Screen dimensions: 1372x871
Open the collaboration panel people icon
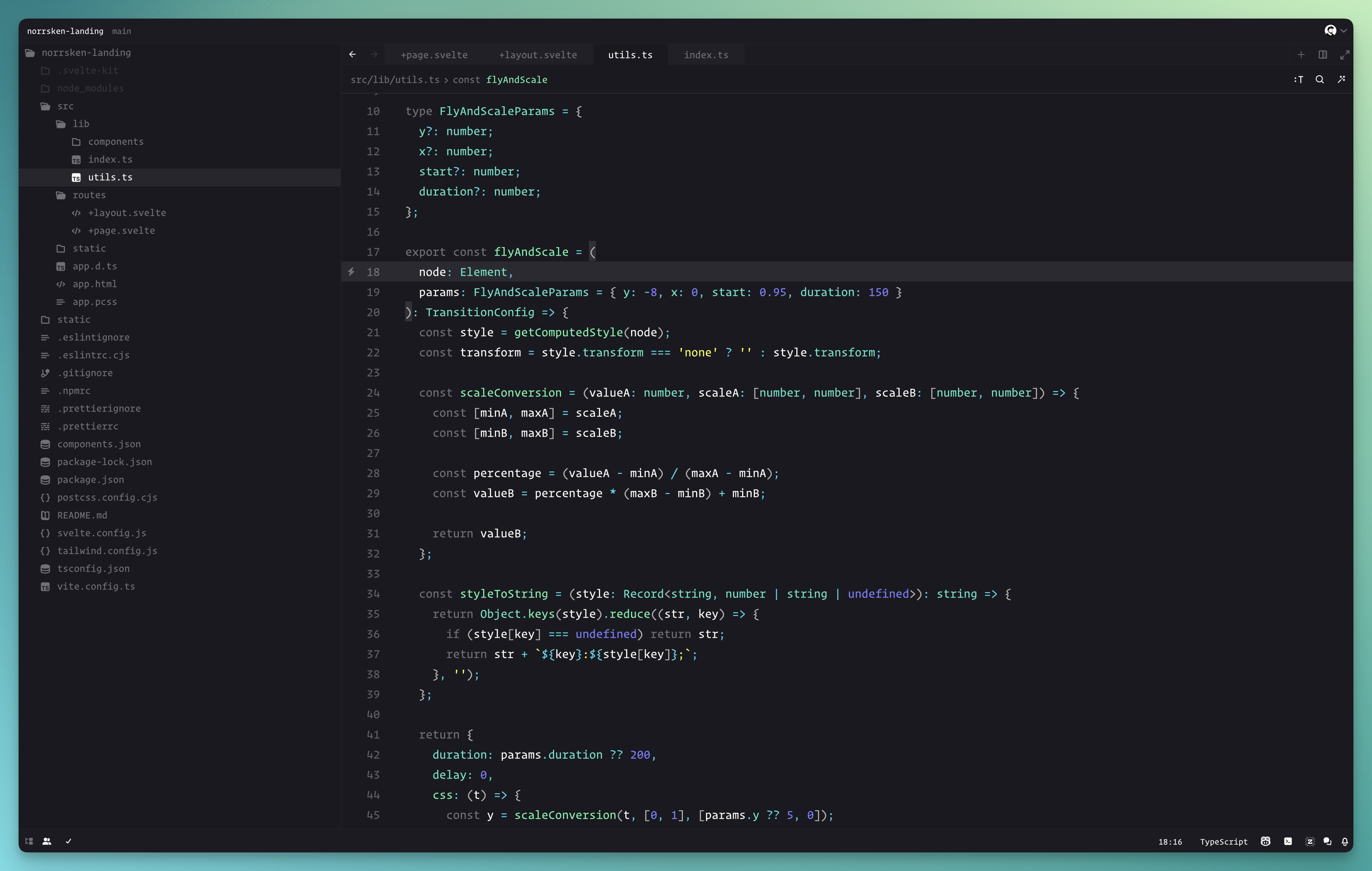click(47, 841)
